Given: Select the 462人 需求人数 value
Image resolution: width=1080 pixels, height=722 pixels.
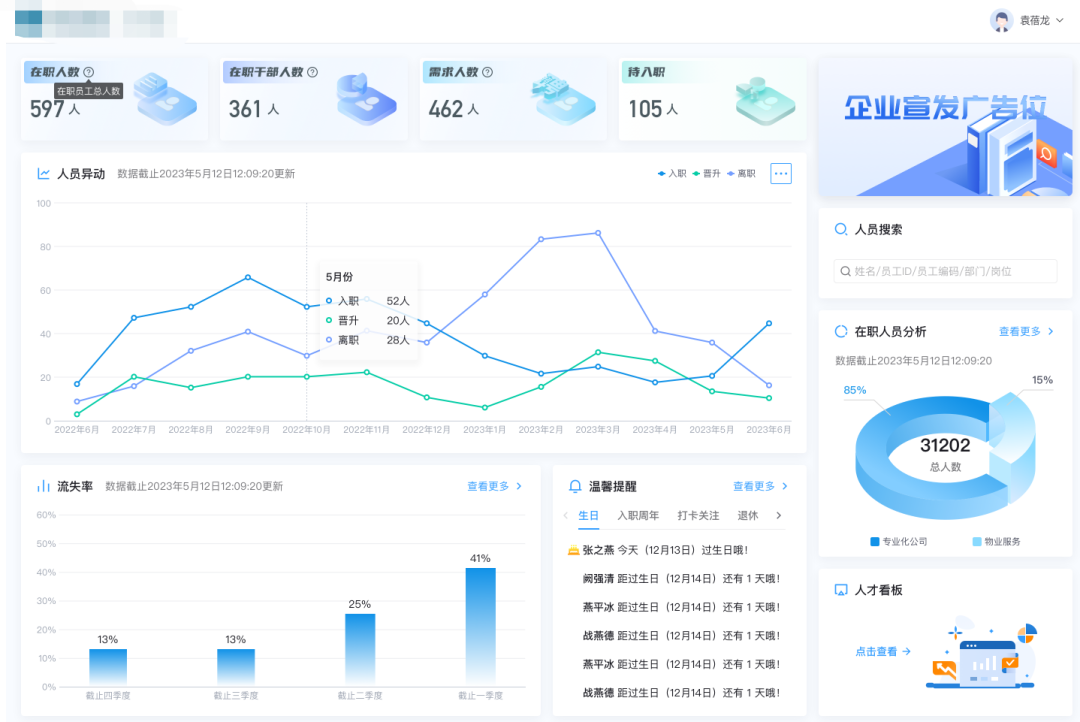Looking at the screenshot, I should click(453, 109).
